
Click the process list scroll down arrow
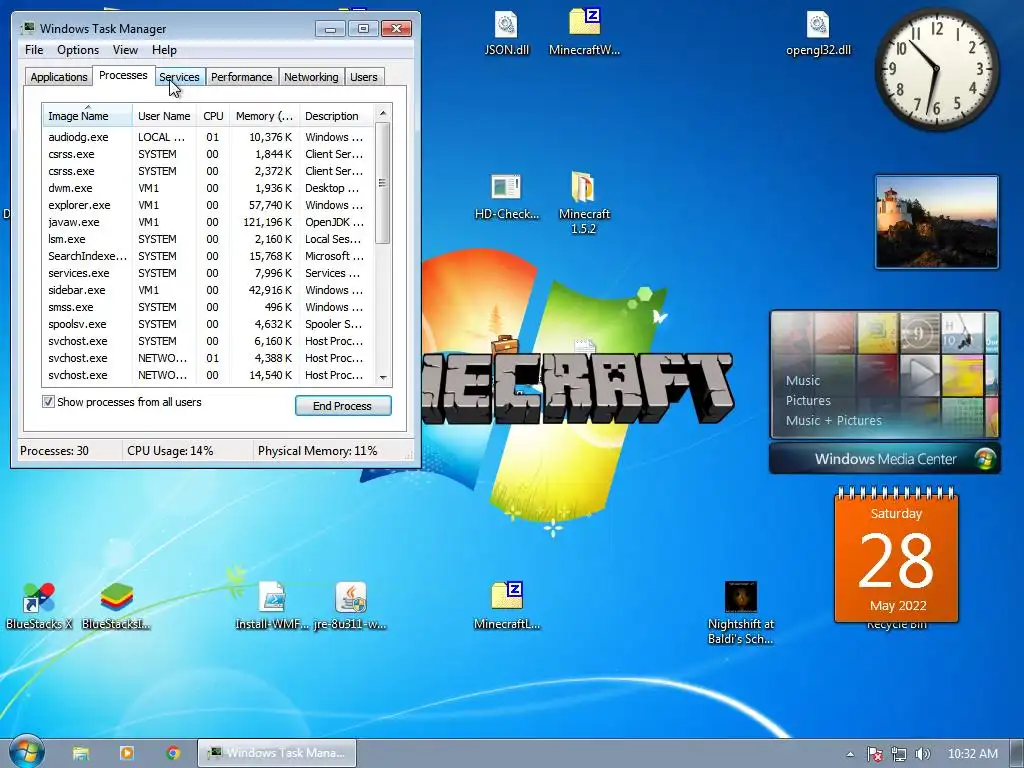click(383, 377)
